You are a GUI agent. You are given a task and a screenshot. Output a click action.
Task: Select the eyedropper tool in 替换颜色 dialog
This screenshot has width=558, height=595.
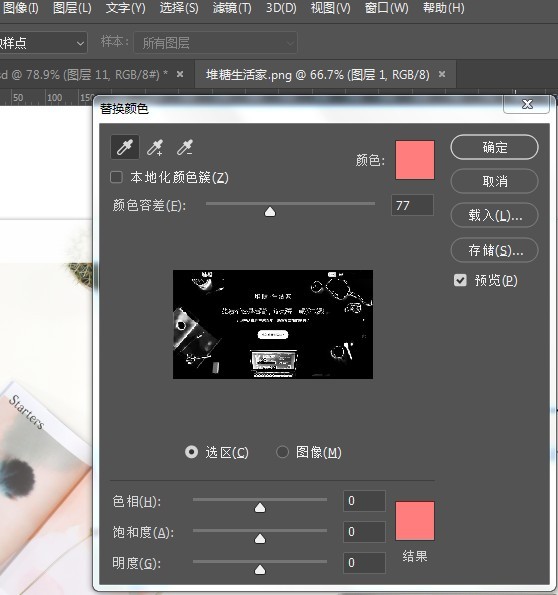pyautogui.click(x=125, y=147)
